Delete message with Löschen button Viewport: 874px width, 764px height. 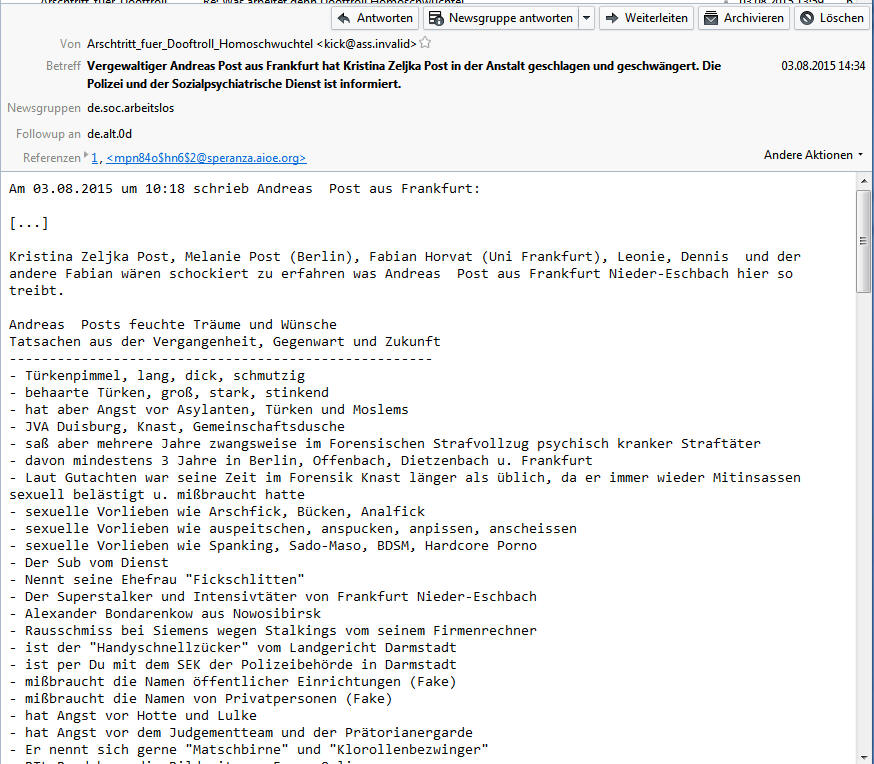click(x=832, y=18)
